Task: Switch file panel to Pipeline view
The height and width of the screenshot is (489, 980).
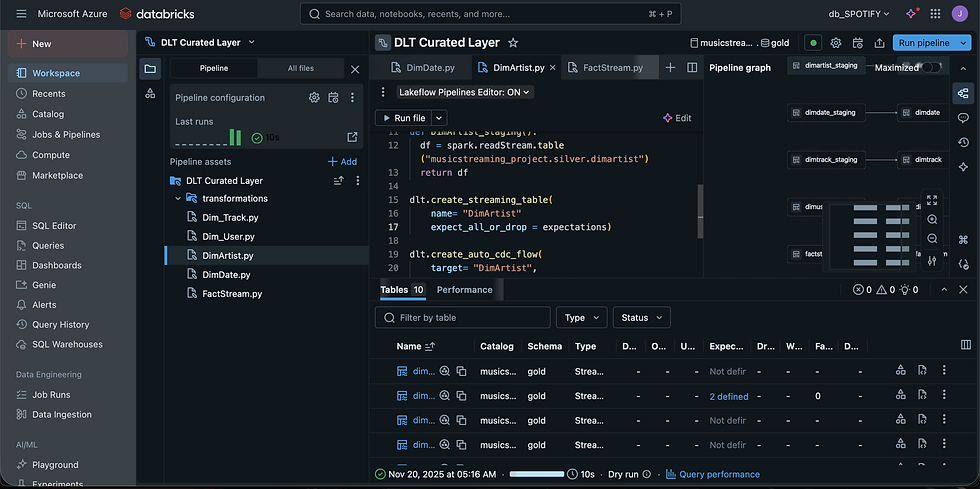Action: 214,68
